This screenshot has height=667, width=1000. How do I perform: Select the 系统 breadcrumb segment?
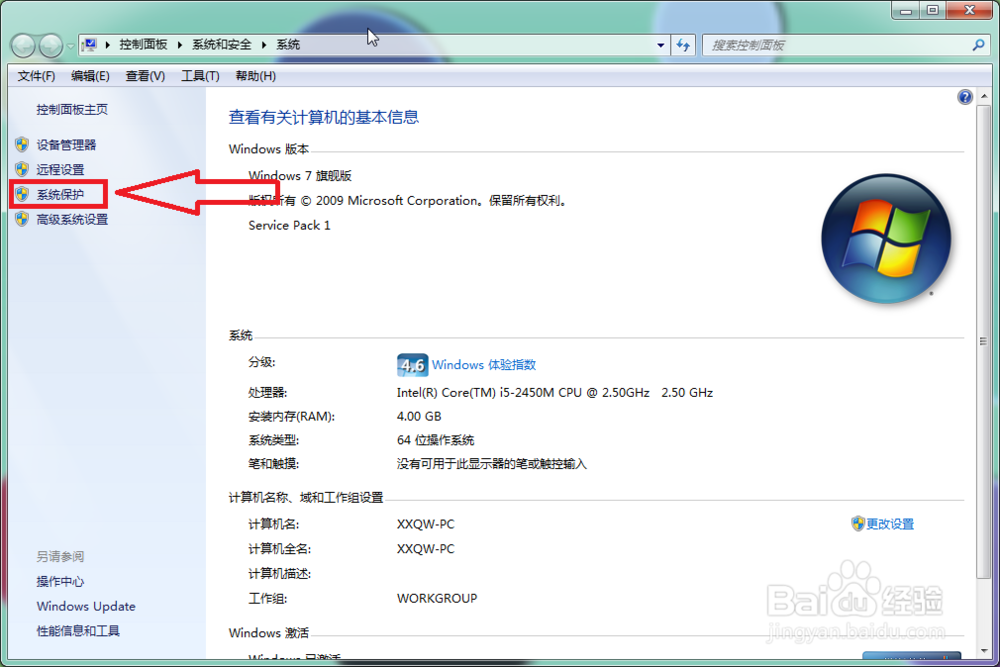click(288, 45)
